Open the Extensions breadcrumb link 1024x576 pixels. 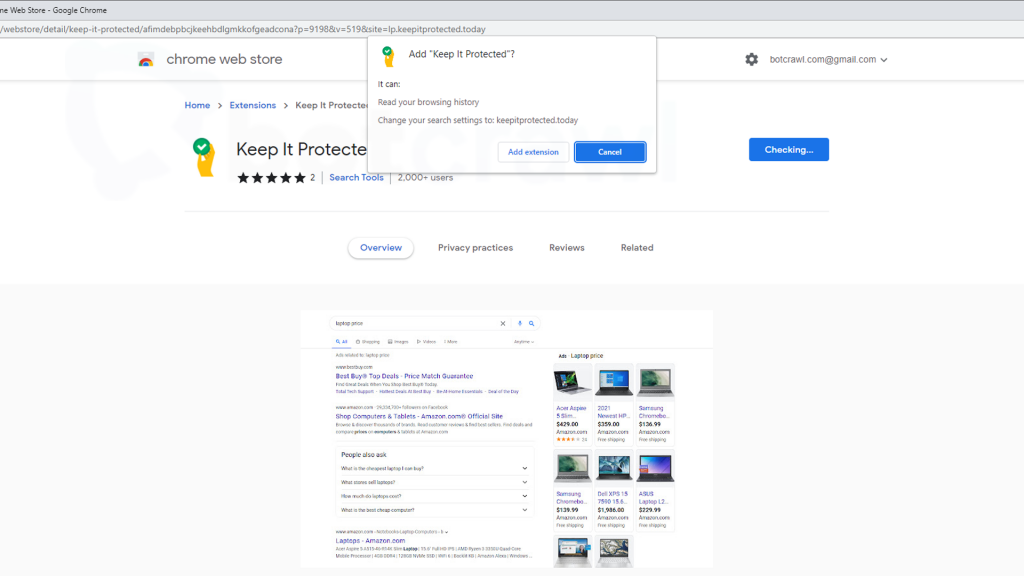252,105
